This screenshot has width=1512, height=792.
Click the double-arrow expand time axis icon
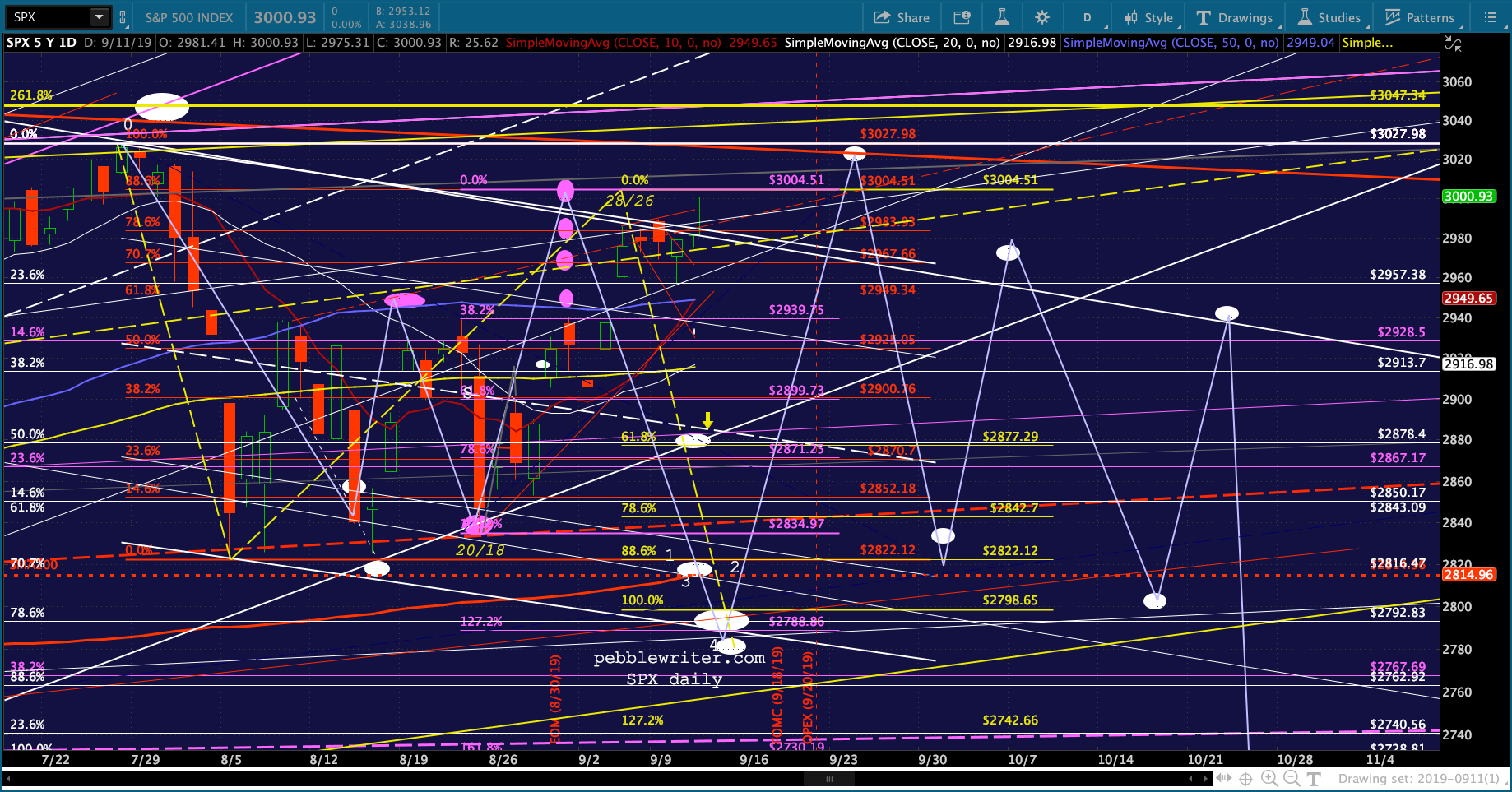tap(1224, 778)
